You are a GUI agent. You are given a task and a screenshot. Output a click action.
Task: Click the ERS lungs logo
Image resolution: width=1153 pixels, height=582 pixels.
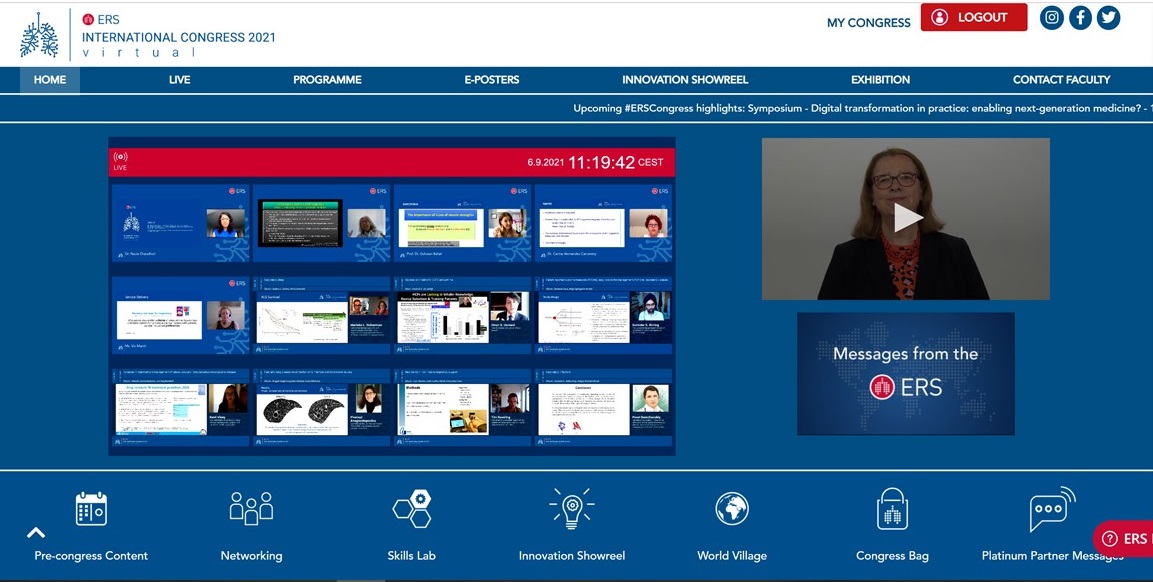pos(39,35)
